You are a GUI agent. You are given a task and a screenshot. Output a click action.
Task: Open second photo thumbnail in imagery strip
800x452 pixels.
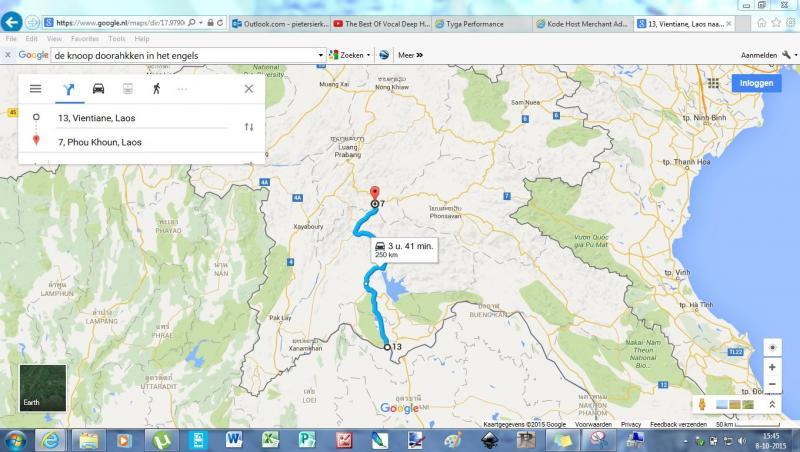(x=735, y=405)
